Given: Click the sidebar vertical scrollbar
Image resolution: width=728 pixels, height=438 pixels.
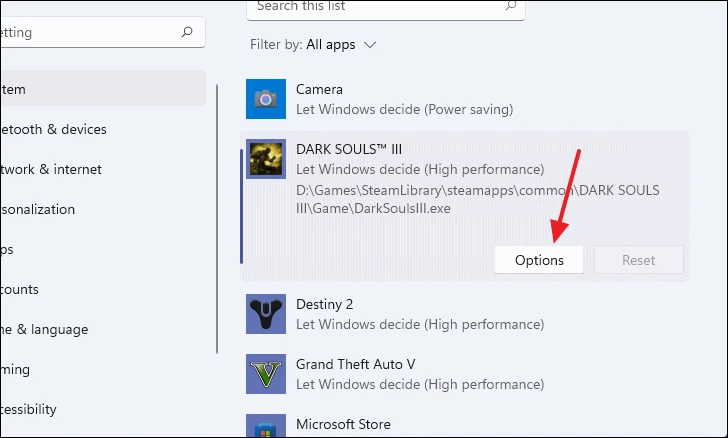Looking at the screenshot, I should [217, 219].
